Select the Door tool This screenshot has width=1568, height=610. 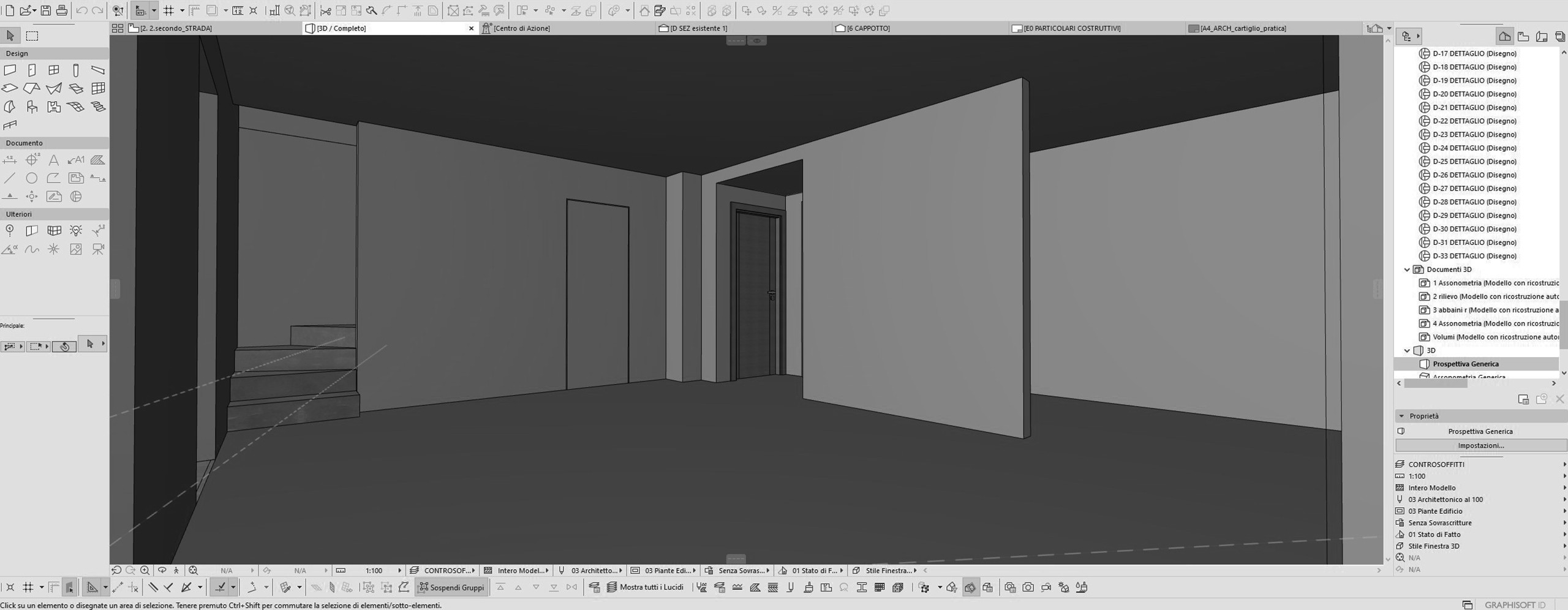[32, 70]
